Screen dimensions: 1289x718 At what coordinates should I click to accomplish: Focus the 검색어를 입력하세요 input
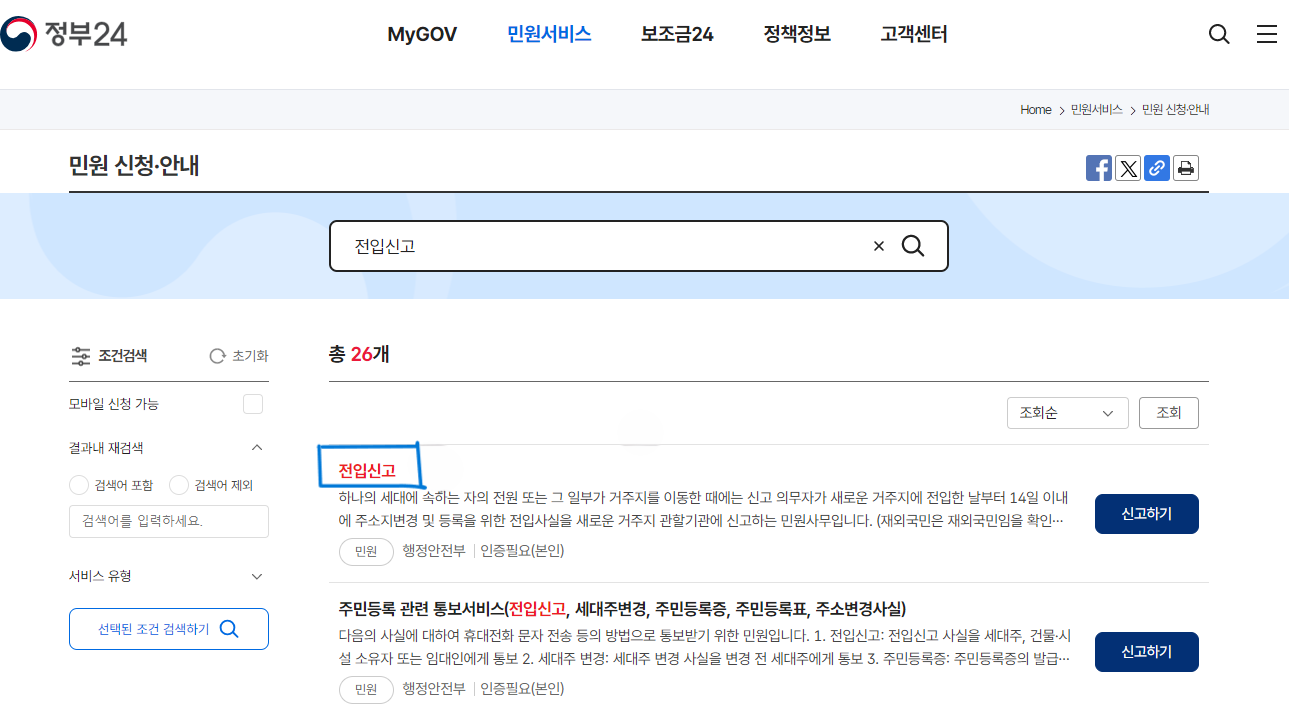point(169,521)
